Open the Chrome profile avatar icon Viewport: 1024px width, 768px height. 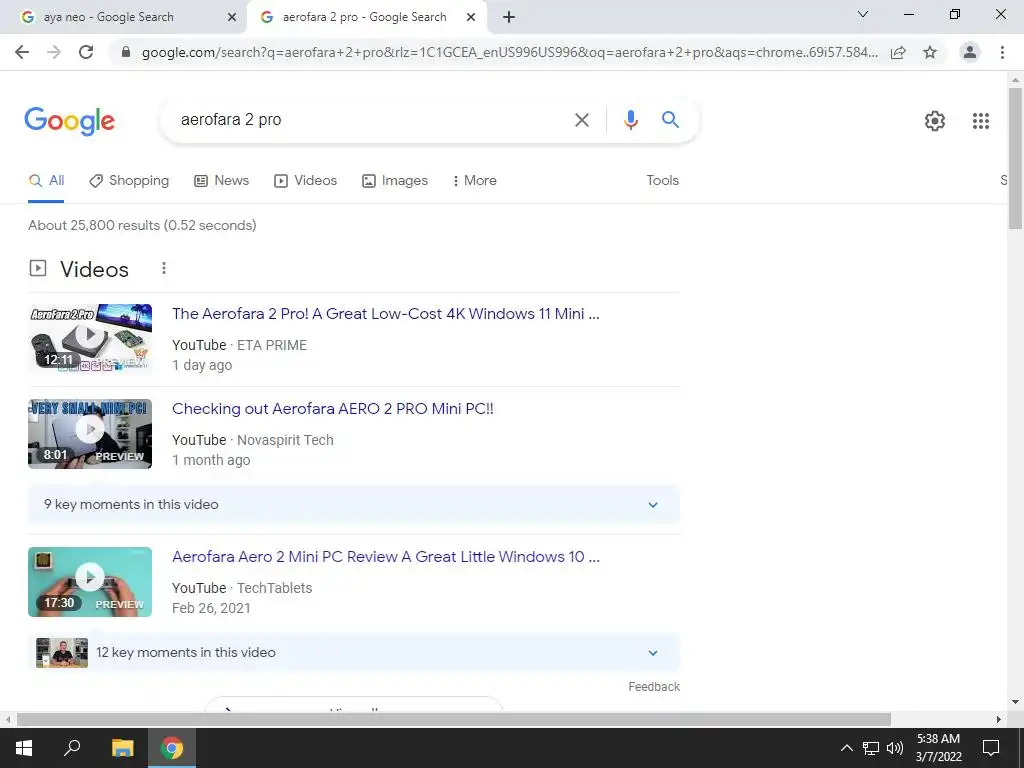[x=970, y=52]
